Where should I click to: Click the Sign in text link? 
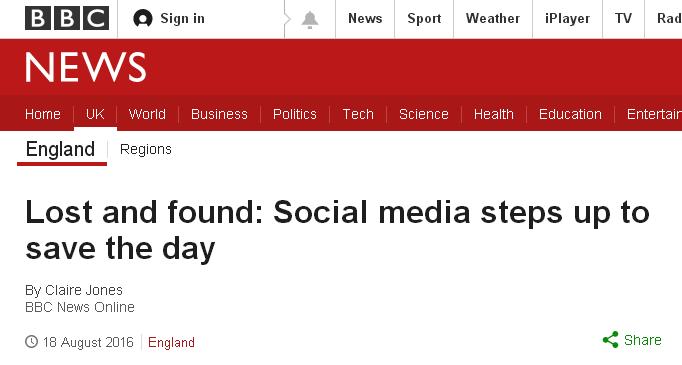click(182, 19)
